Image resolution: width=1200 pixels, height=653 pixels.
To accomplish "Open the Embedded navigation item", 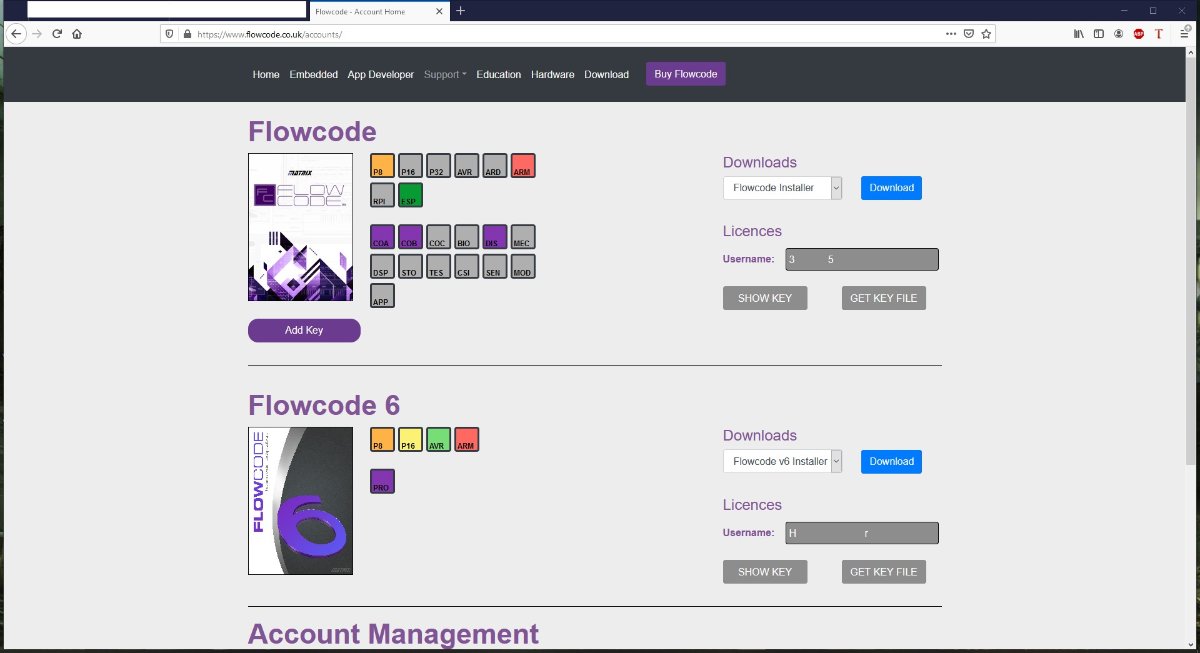I will (x=314, y=74).
